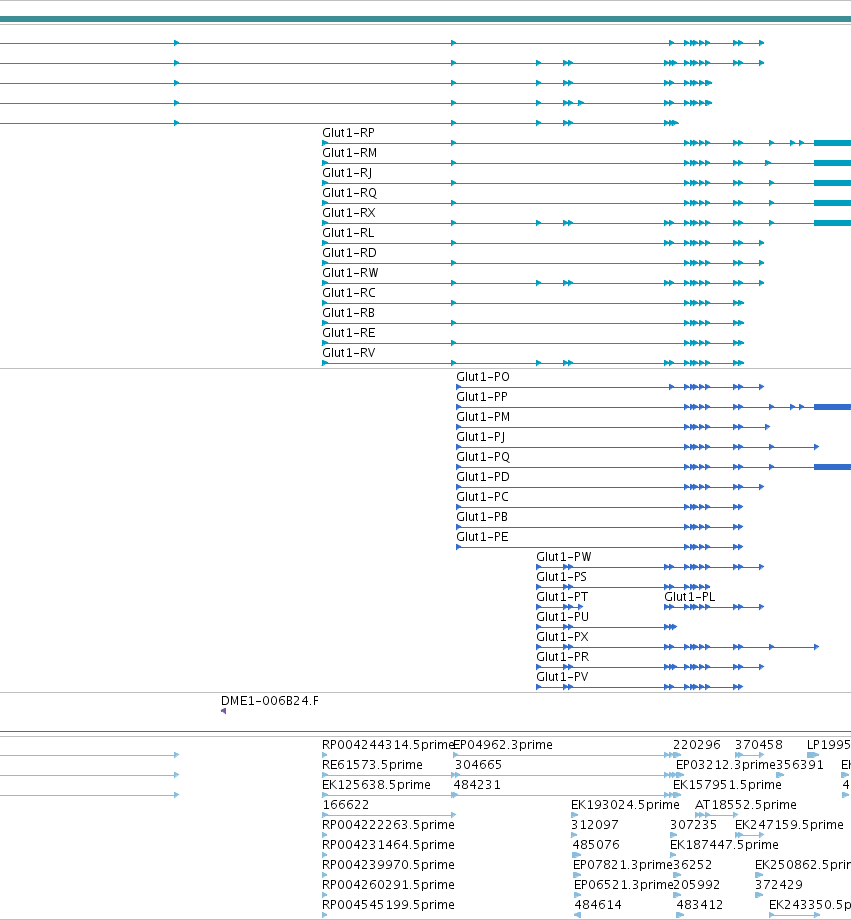Click the Glut1-PD protein label
Viewport: 851px width, 920px height.
tap(483, 476)
